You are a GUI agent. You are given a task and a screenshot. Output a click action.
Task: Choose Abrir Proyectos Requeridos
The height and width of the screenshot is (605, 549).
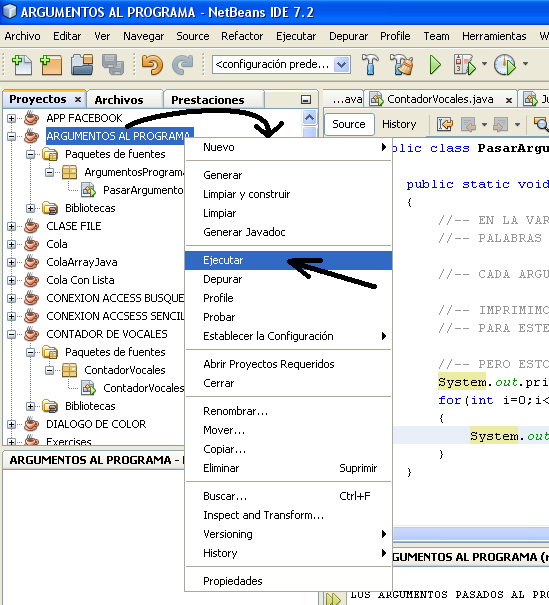[289, 364]
